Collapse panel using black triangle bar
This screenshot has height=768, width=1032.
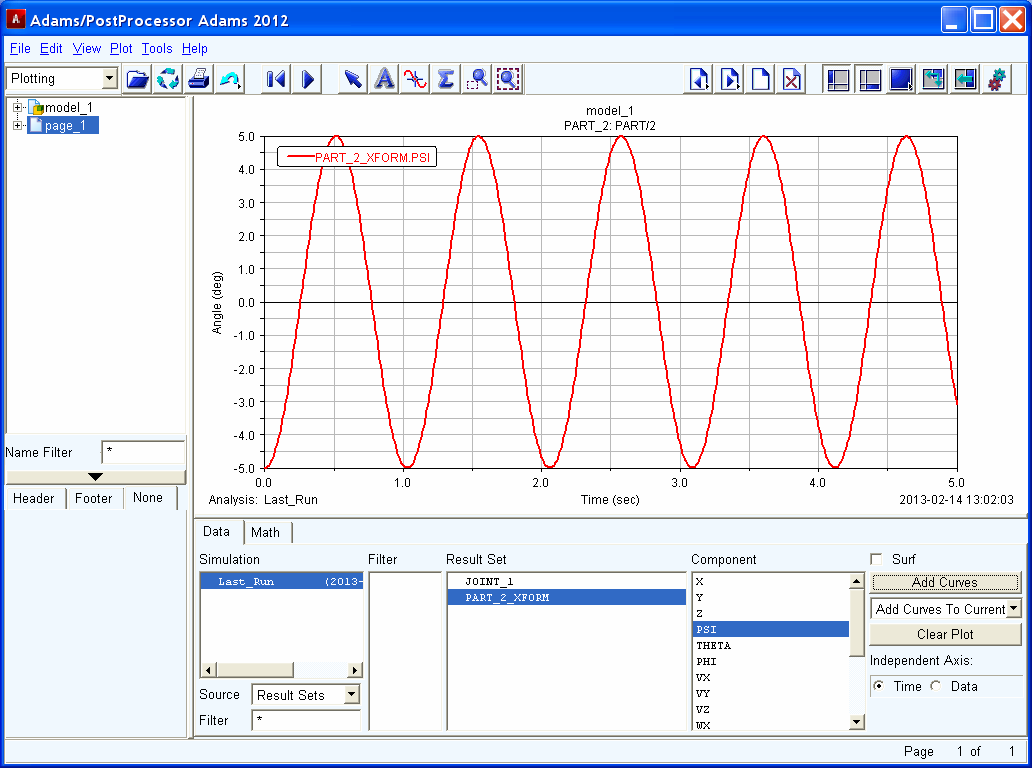[x=95, y=476]
